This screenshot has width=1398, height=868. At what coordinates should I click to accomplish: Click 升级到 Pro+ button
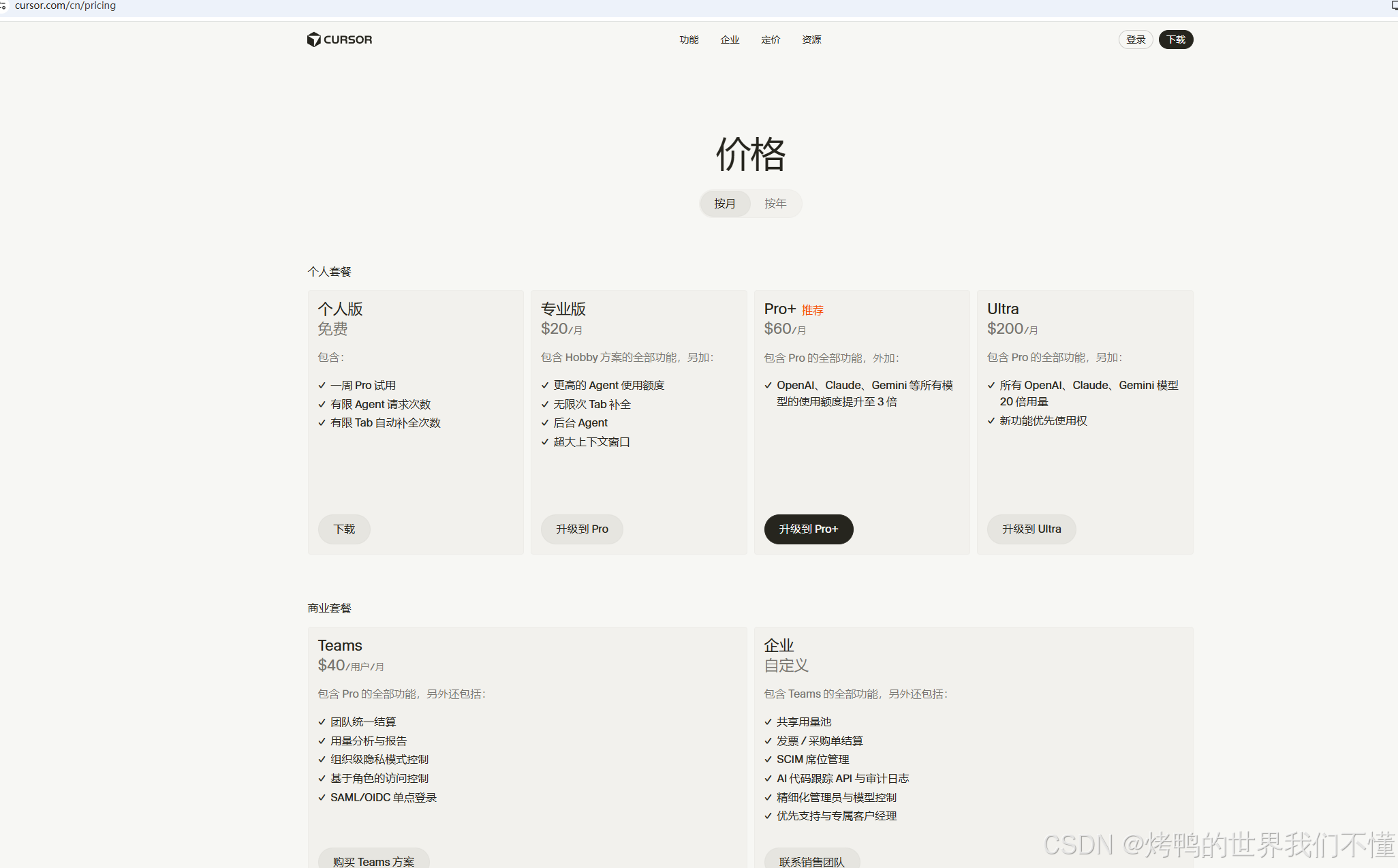coord(808,529)
